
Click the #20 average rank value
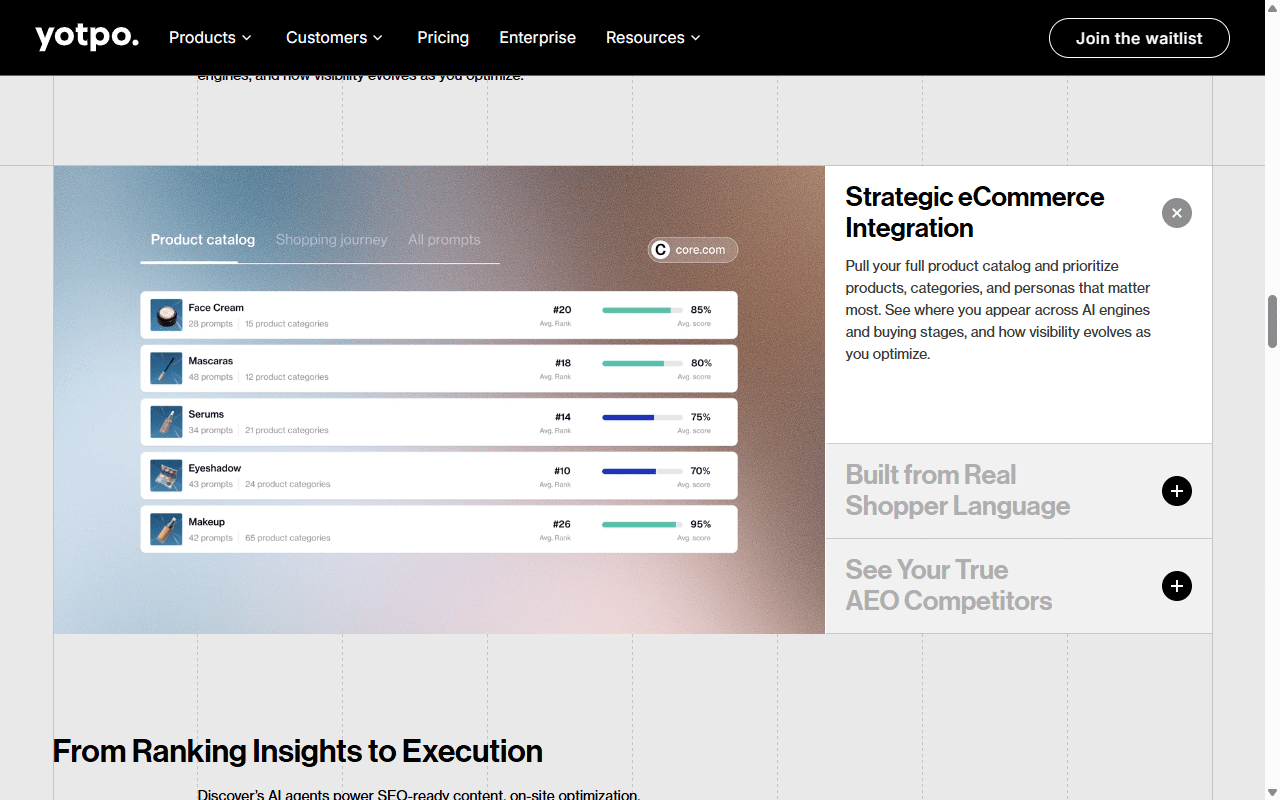point(562,310)
